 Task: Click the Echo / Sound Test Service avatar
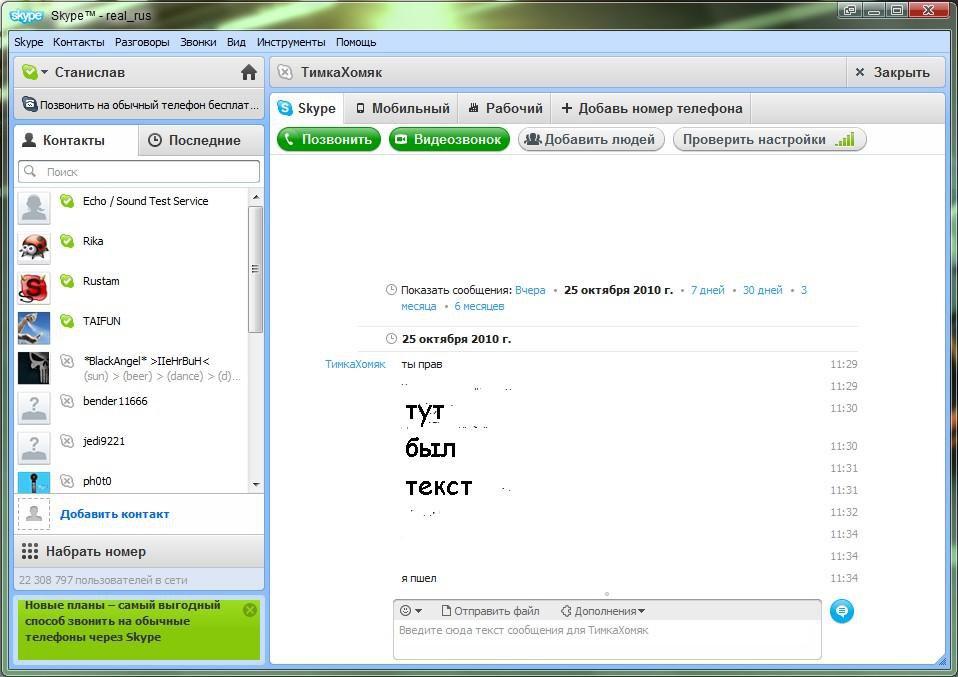point(34,208)
